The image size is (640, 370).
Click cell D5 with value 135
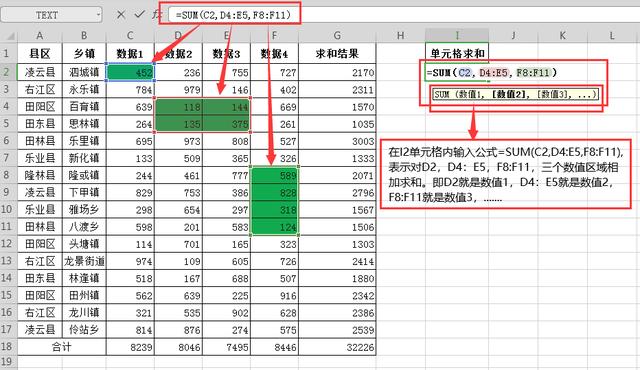coord(178,124)
